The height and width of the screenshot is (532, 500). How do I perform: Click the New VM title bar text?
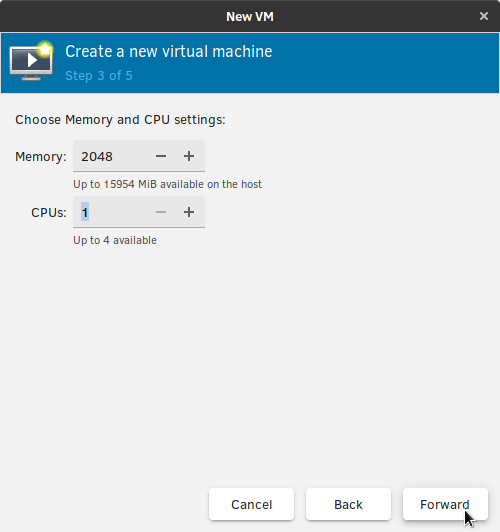250,17
